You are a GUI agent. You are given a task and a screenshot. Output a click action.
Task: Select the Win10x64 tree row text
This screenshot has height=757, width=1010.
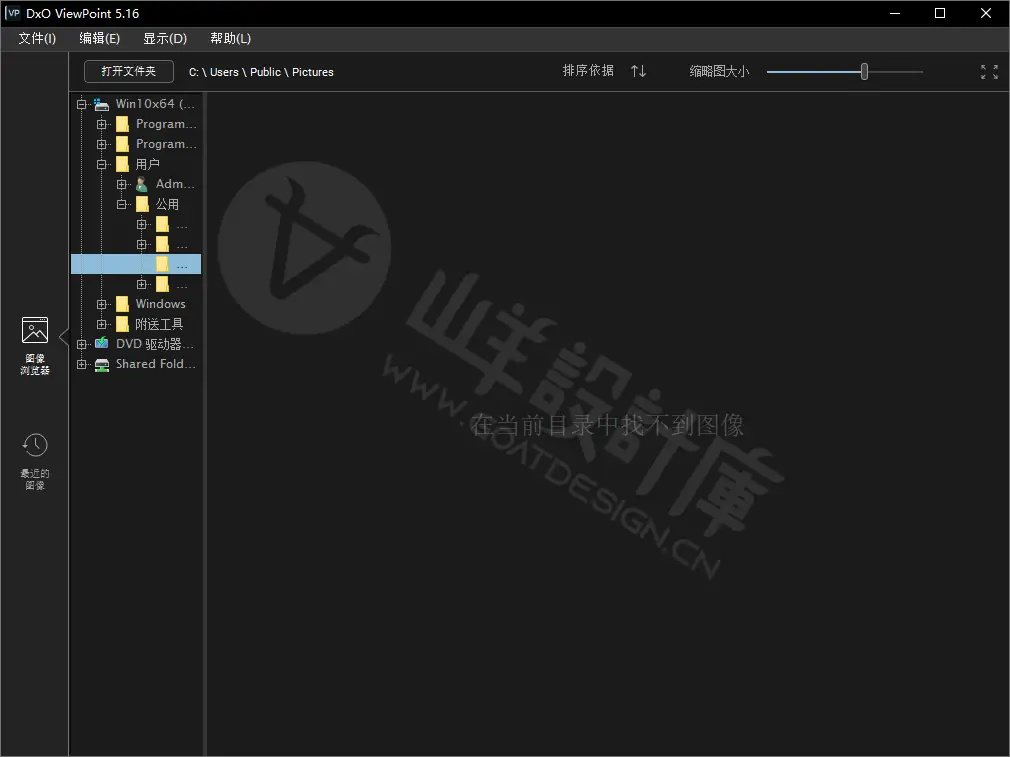(155, 104)
